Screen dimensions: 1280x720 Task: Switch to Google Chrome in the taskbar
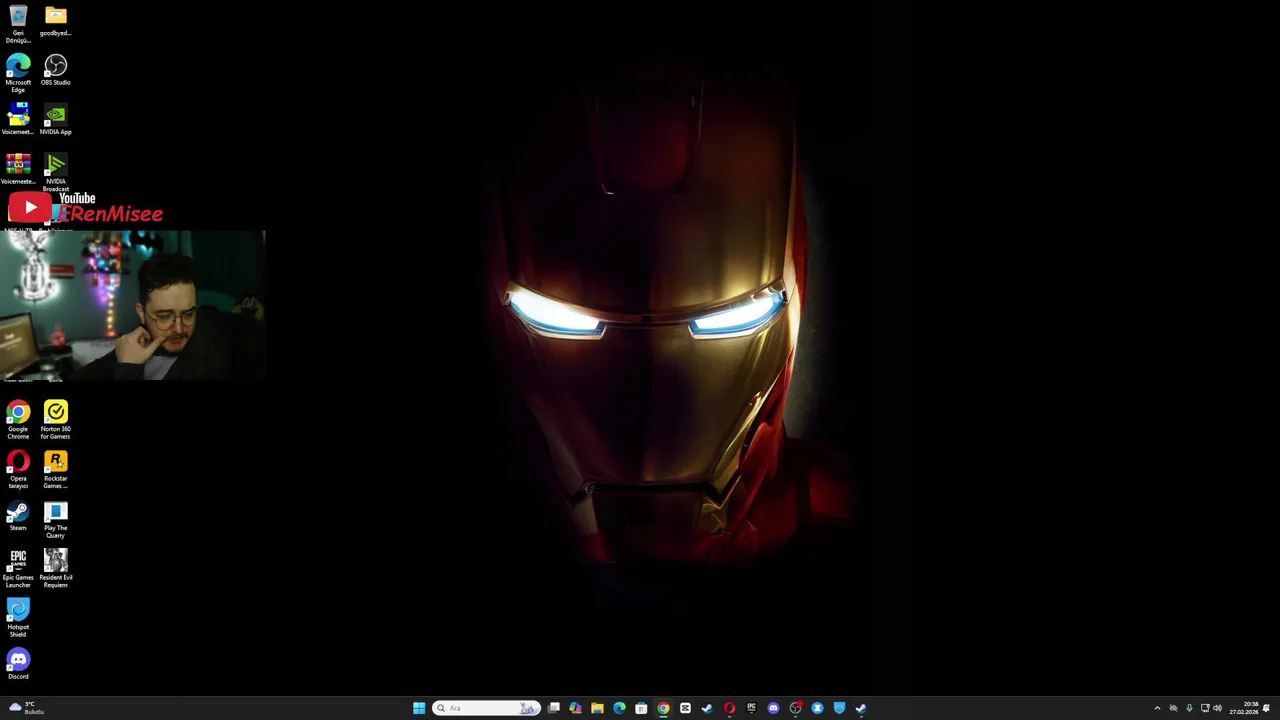pos(663,708)
